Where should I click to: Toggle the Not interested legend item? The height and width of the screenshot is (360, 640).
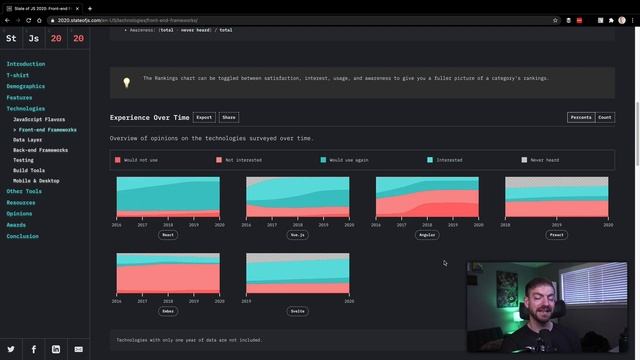pos(239,160)
